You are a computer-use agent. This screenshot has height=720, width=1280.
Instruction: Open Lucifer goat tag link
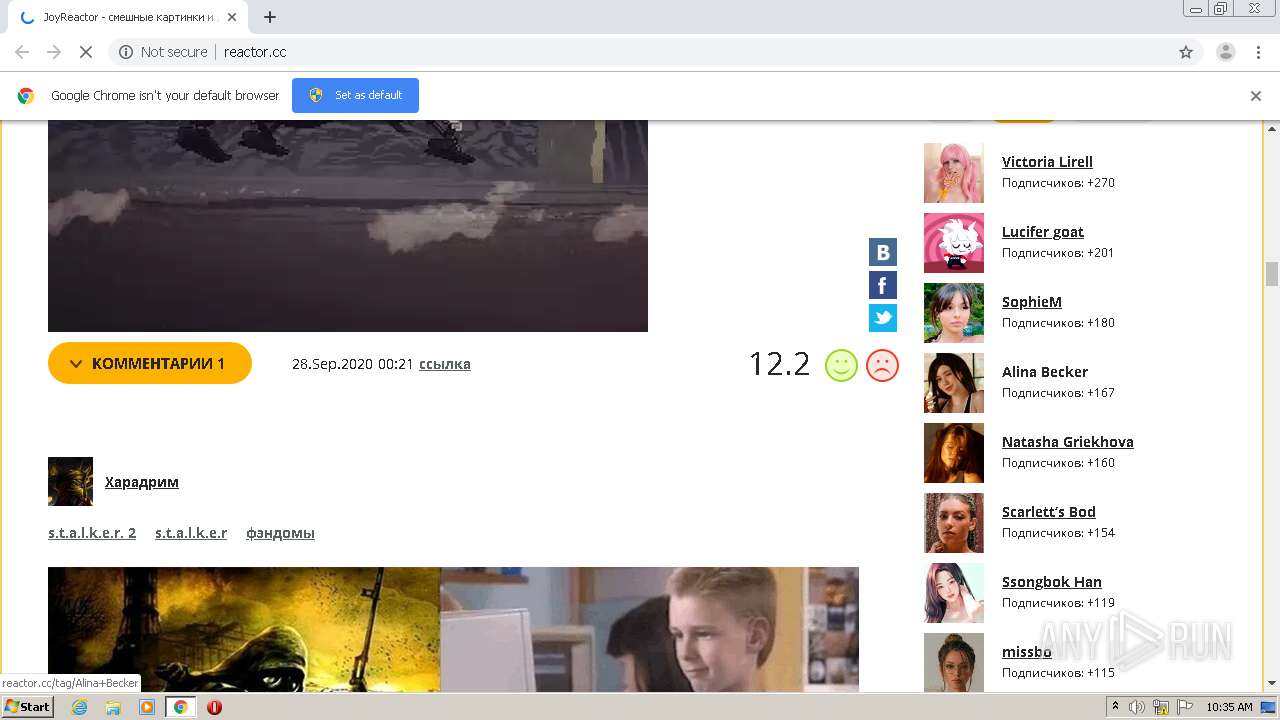[1043, 232]
